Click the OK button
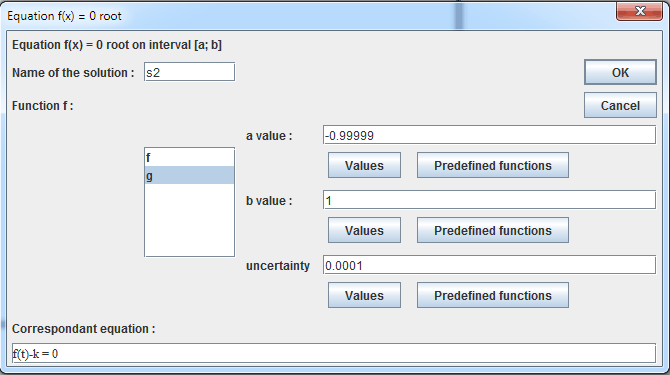 (x=620, y=72)
